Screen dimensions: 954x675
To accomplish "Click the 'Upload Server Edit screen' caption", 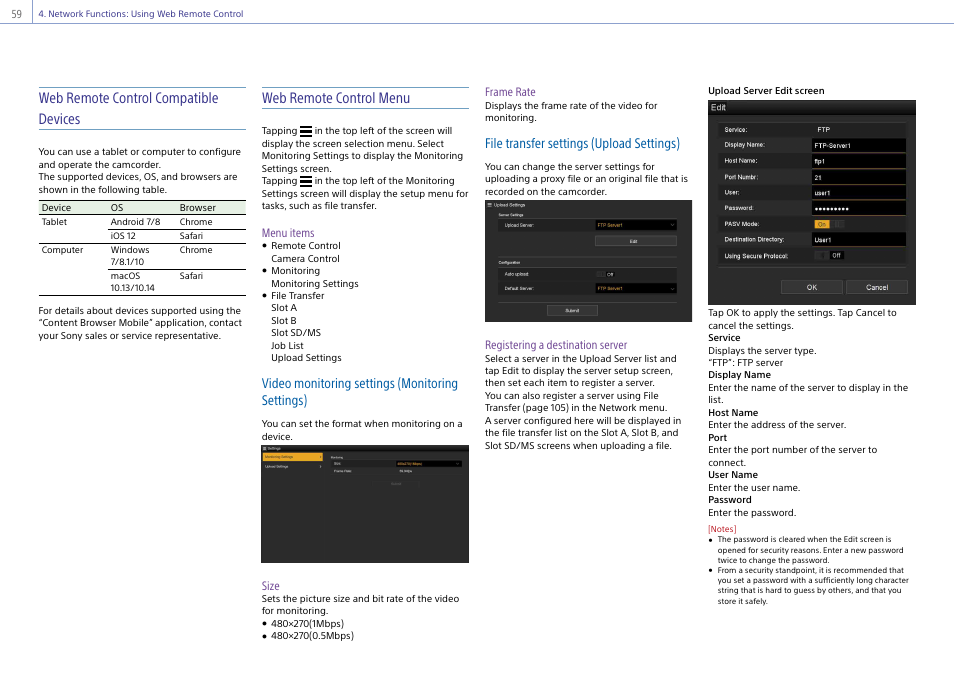I will 766,91.
